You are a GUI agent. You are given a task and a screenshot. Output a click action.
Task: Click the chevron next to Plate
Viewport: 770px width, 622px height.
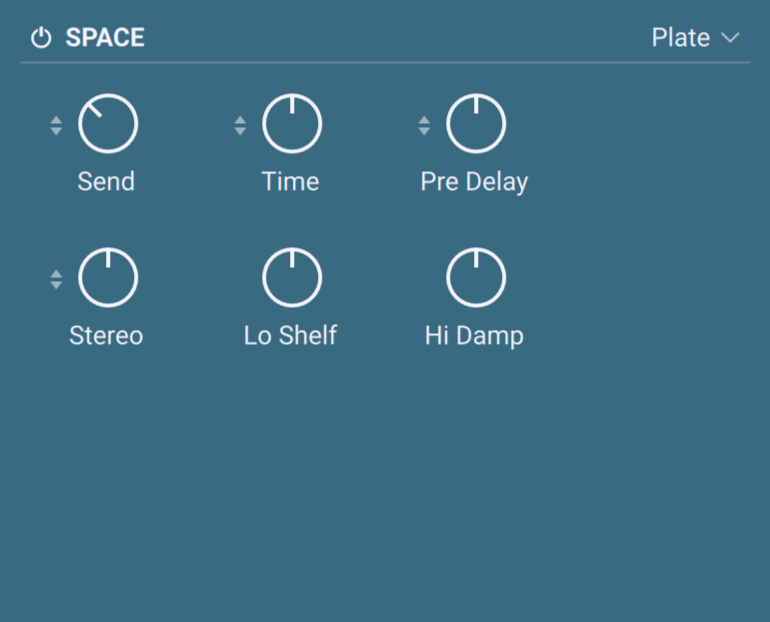pyautogui.click(x=729, y=38)
